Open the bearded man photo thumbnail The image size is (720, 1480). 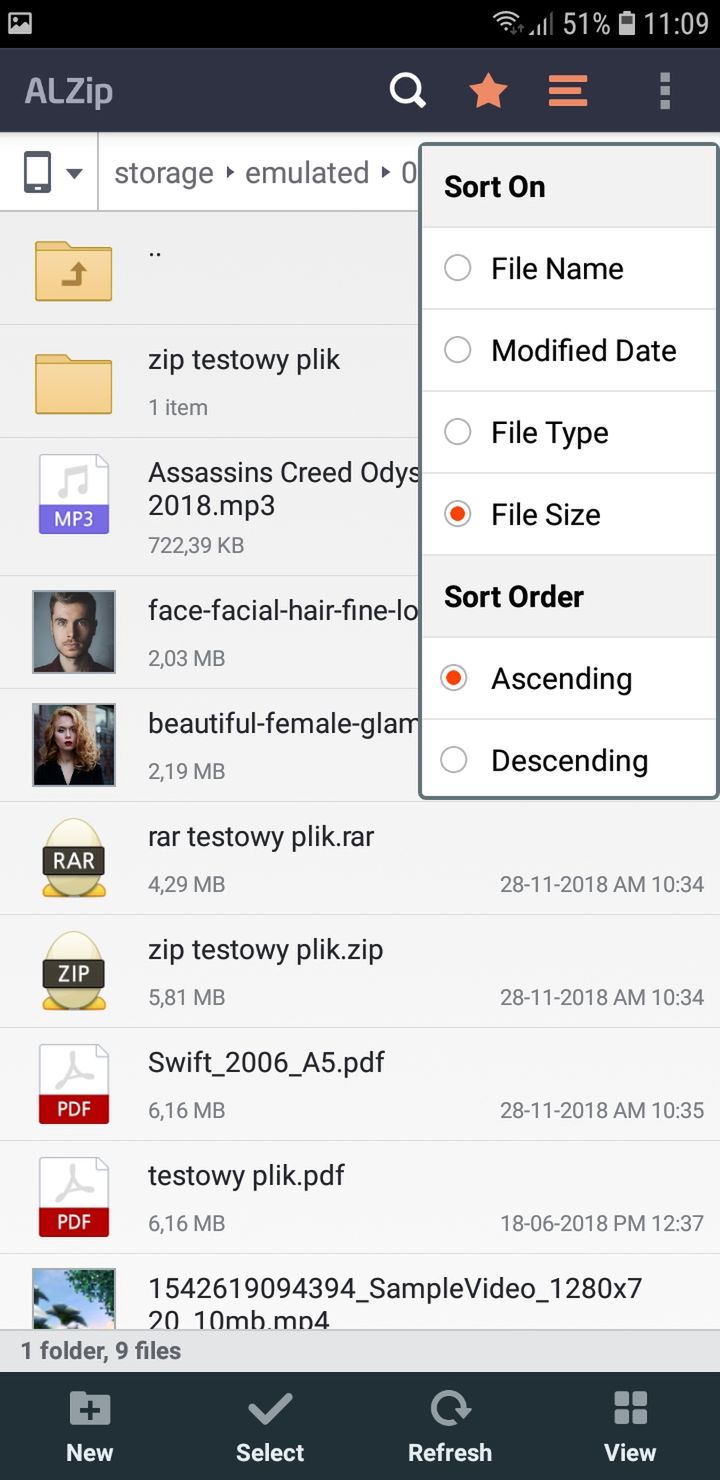click(x=74, y=632)
